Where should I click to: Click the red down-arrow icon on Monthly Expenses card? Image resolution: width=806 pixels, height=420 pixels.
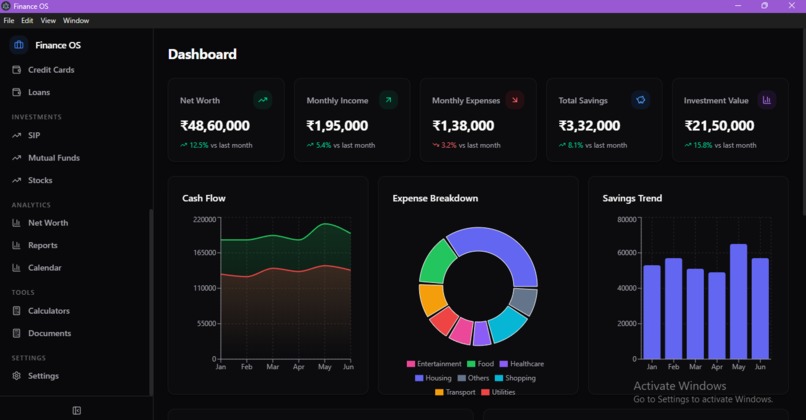pos(515,100)
